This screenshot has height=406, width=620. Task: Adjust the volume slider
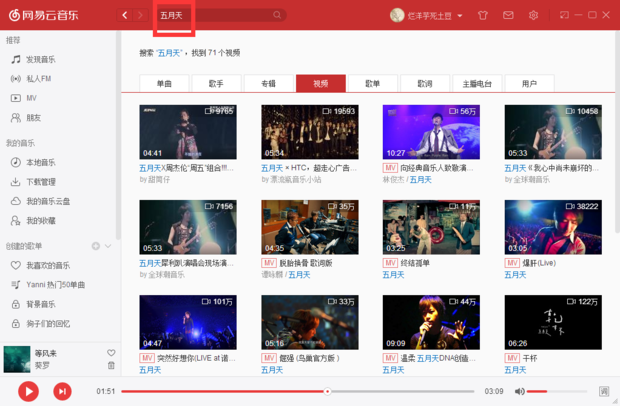click(x=557, y=391)
